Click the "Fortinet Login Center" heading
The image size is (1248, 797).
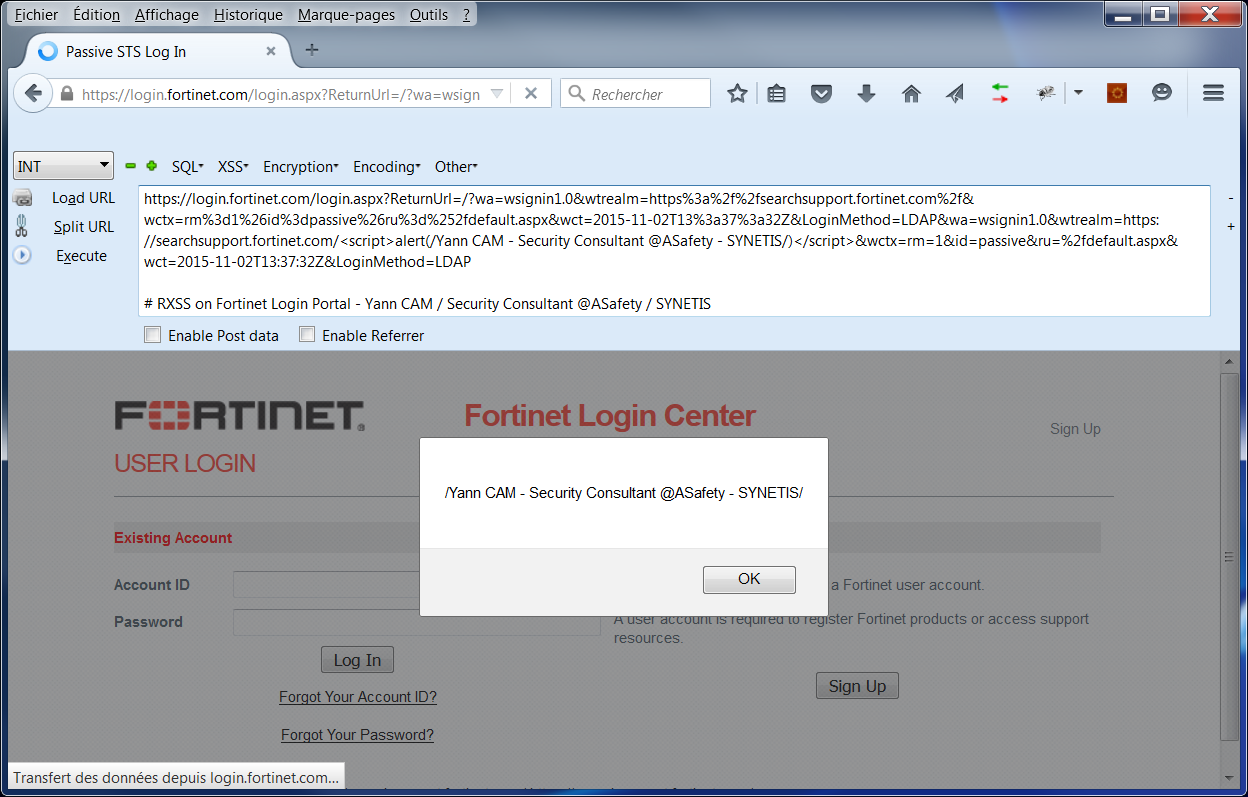pos(610,415)
